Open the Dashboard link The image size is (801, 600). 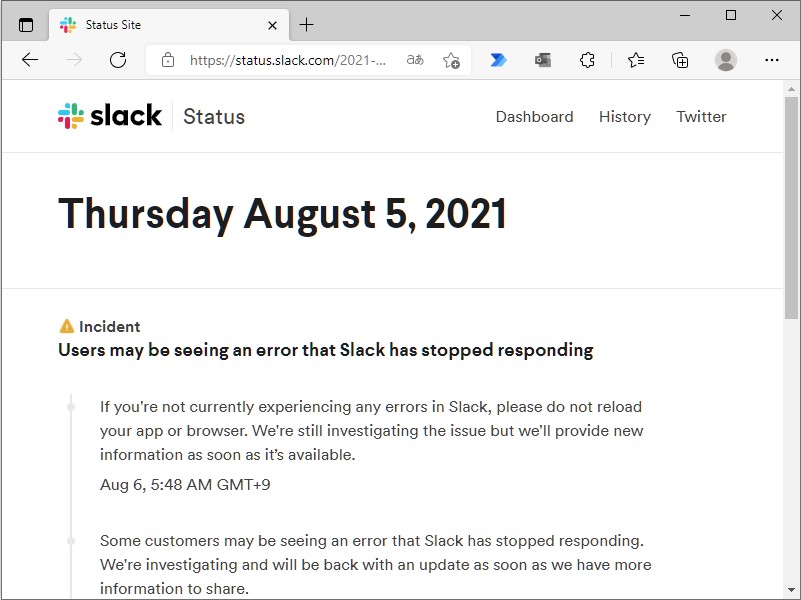coord(534,117)
